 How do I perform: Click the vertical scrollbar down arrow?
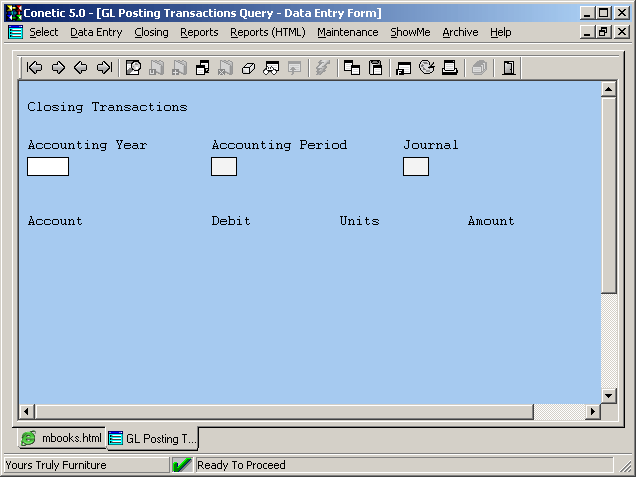click(608, 396)
